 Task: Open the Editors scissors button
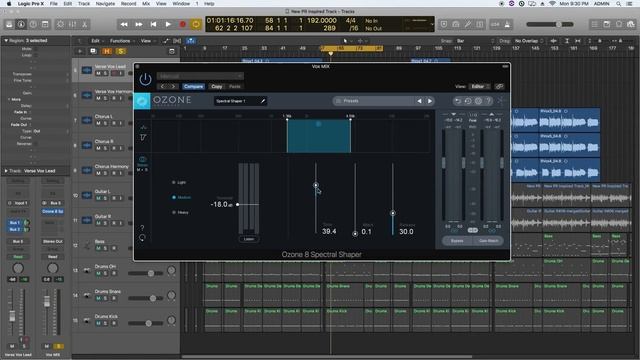84,24
